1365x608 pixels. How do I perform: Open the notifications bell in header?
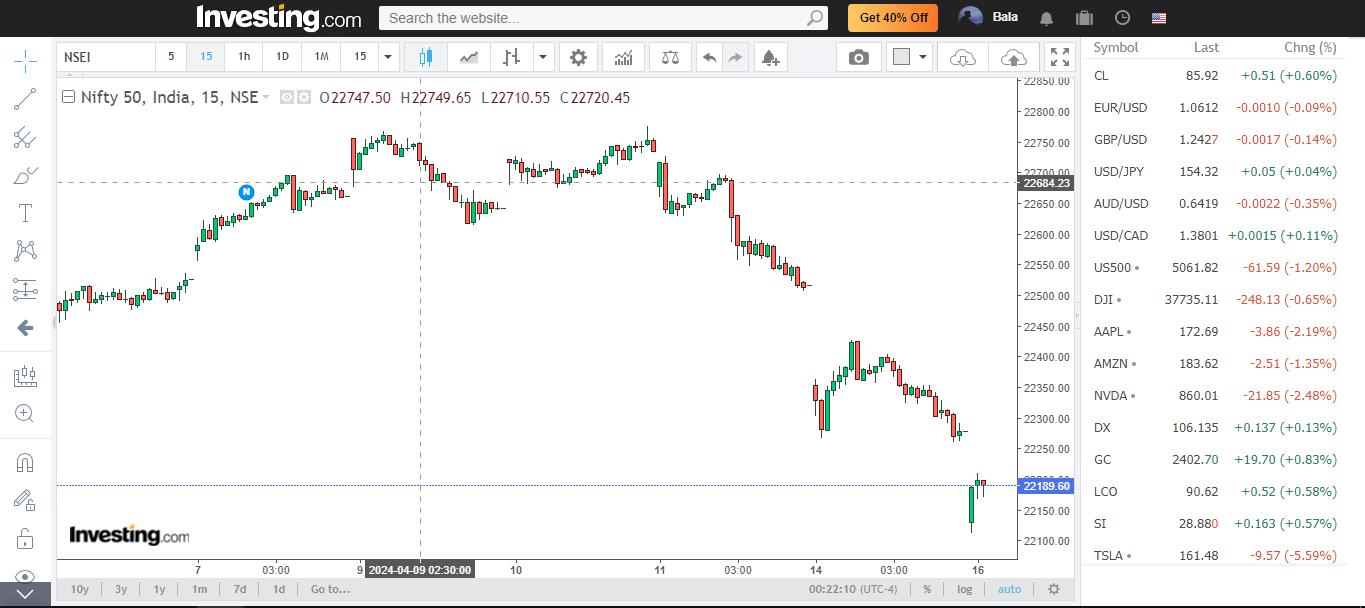(x=1046, y=18)
